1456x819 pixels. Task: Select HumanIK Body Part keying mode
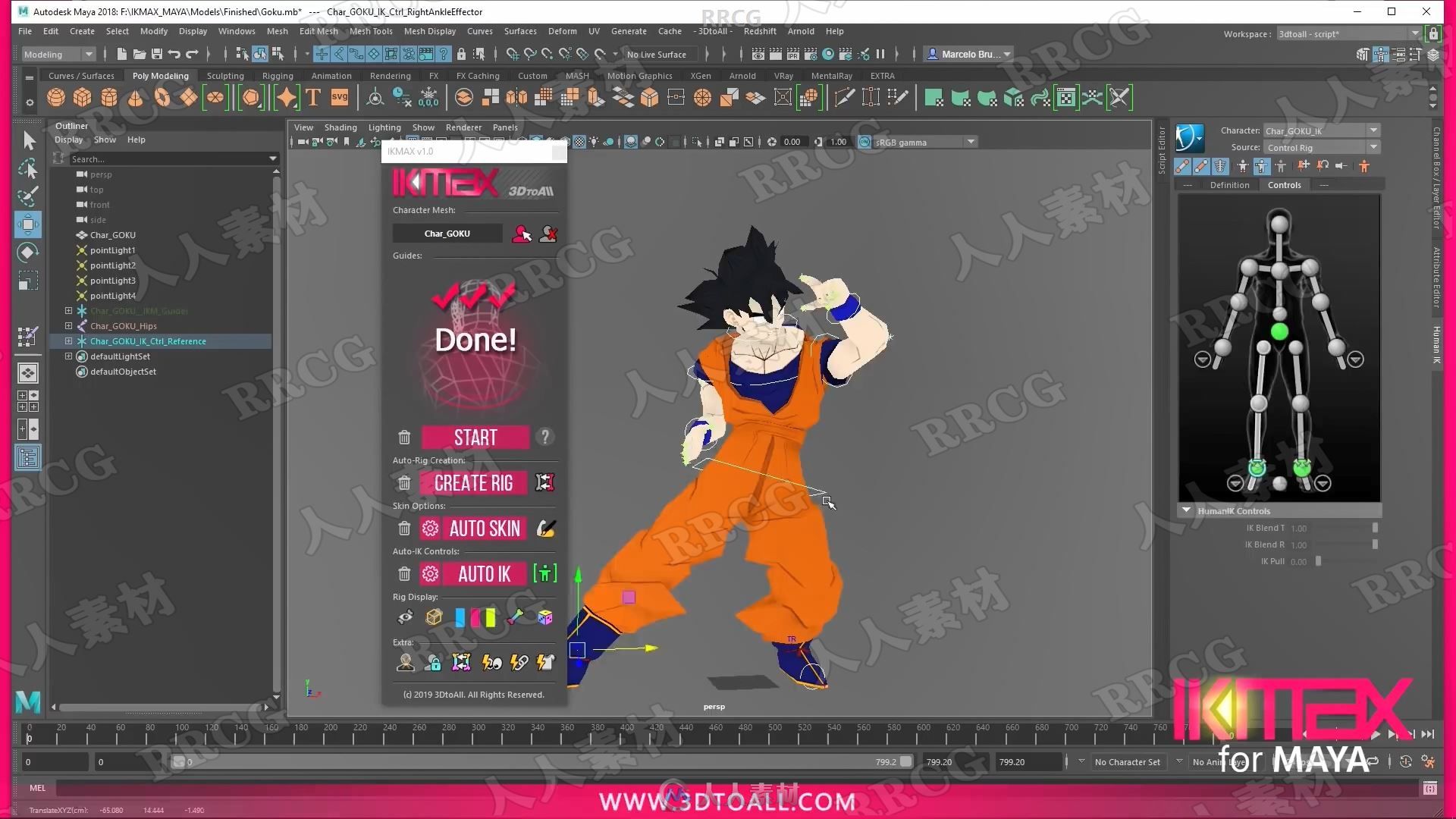1262,166
